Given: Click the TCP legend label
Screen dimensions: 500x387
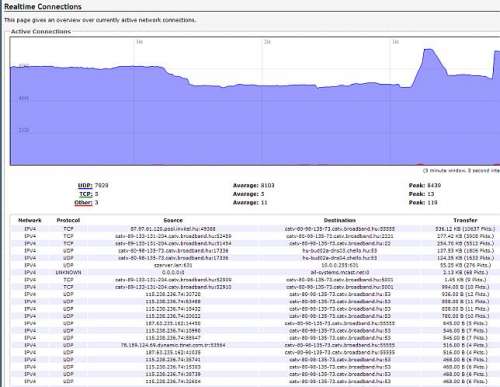Looking at the screenshot, I should [86, 194].
